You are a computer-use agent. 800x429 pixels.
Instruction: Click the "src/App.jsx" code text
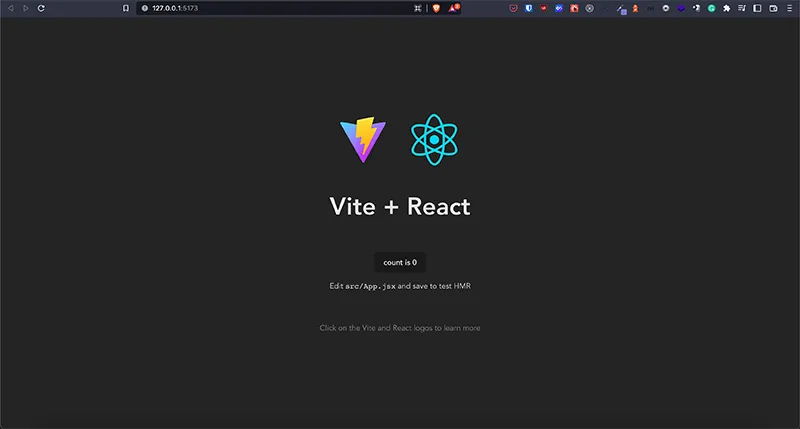pos(370,286)
